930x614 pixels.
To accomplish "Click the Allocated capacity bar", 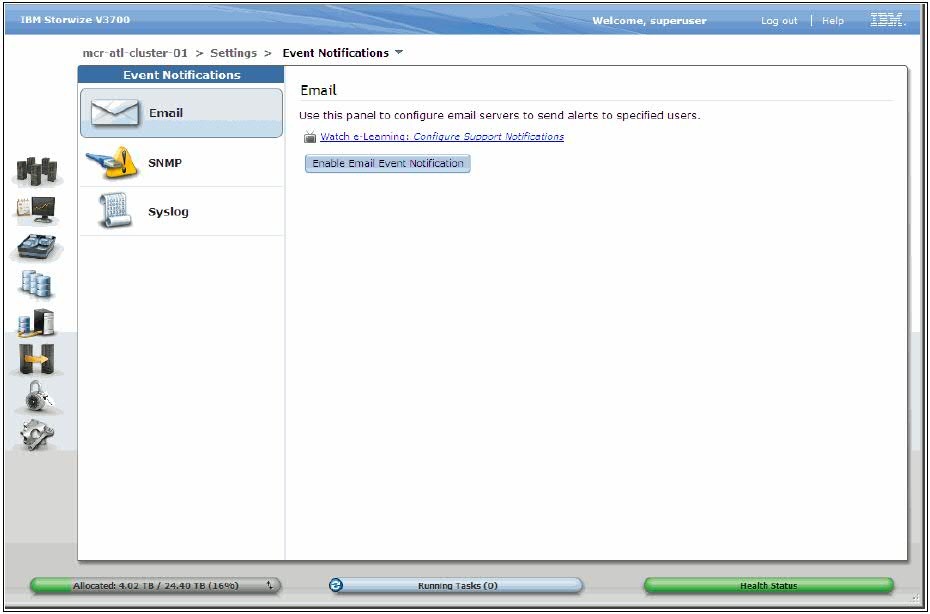I will (x=155, y=586).
